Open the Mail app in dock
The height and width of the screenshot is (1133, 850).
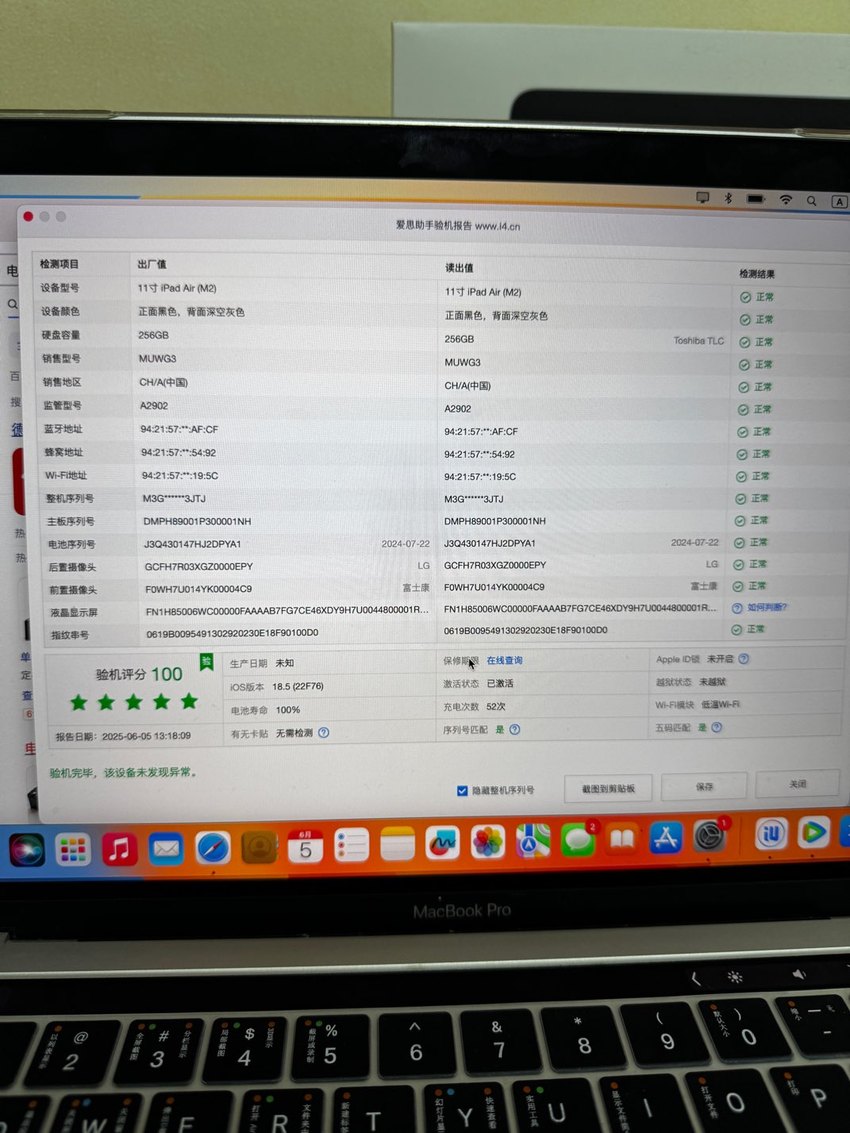pos(166,848)
